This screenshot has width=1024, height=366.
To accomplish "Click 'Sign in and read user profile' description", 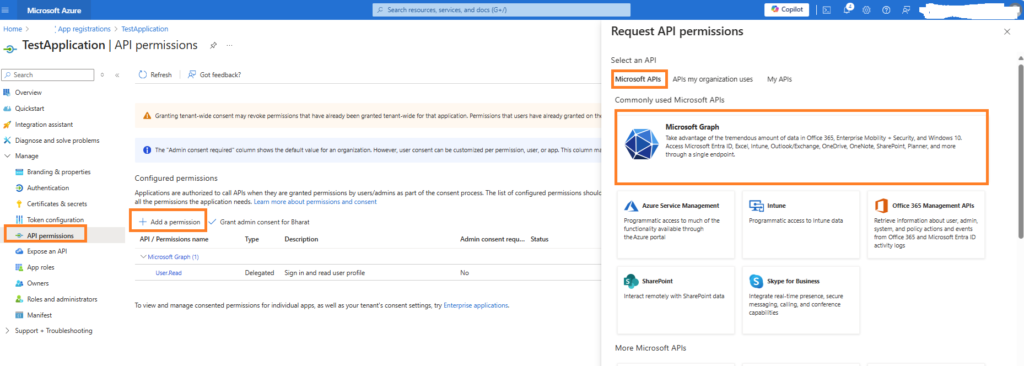I will pos(325,273).
